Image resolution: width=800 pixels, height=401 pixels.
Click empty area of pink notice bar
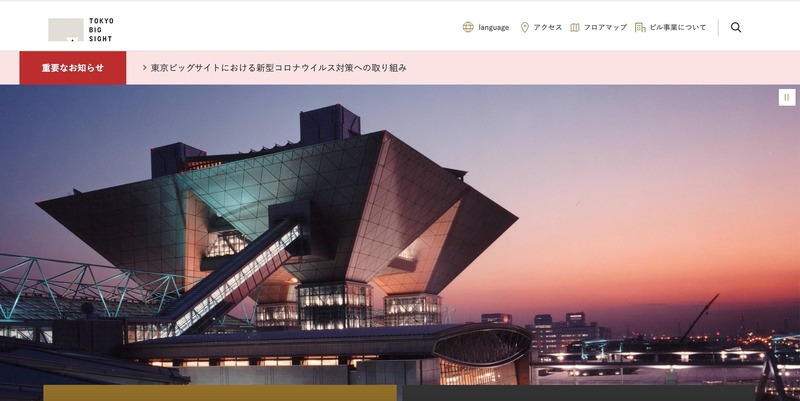602,68
